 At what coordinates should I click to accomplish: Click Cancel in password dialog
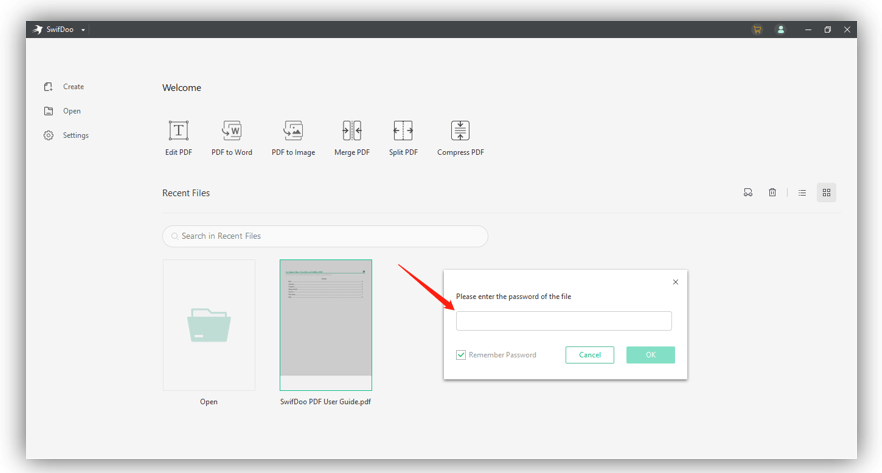(x=590, y=355)
